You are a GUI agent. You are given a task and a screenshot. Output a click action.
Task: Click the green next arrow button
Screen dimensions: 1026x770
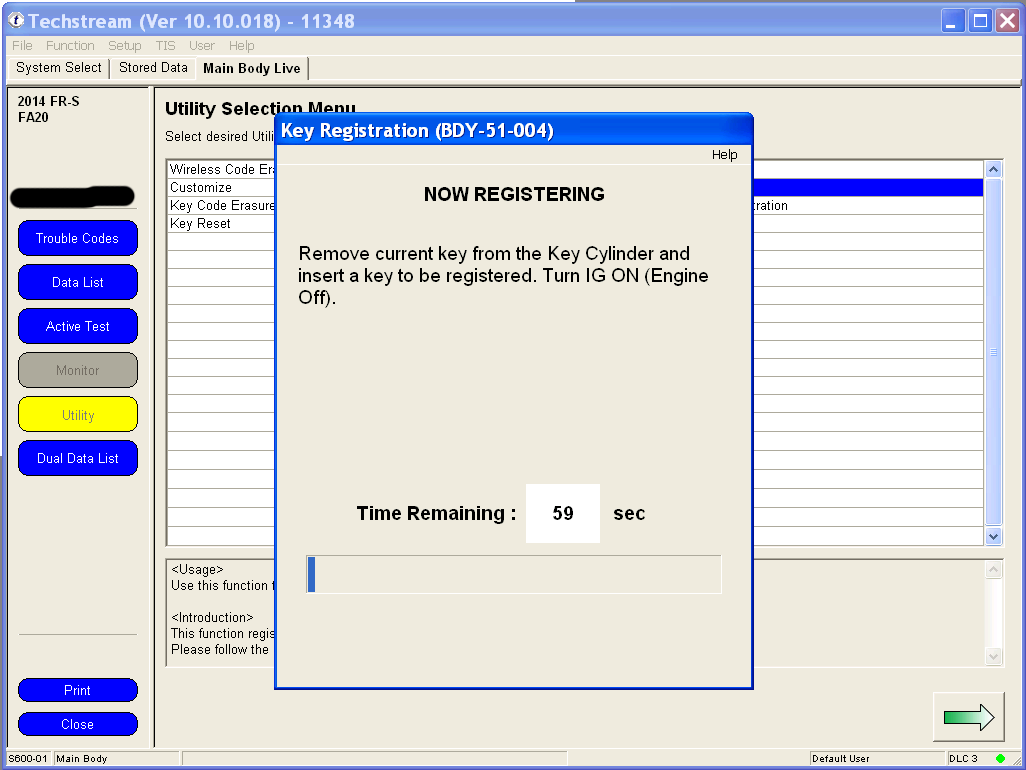point(968,717)
